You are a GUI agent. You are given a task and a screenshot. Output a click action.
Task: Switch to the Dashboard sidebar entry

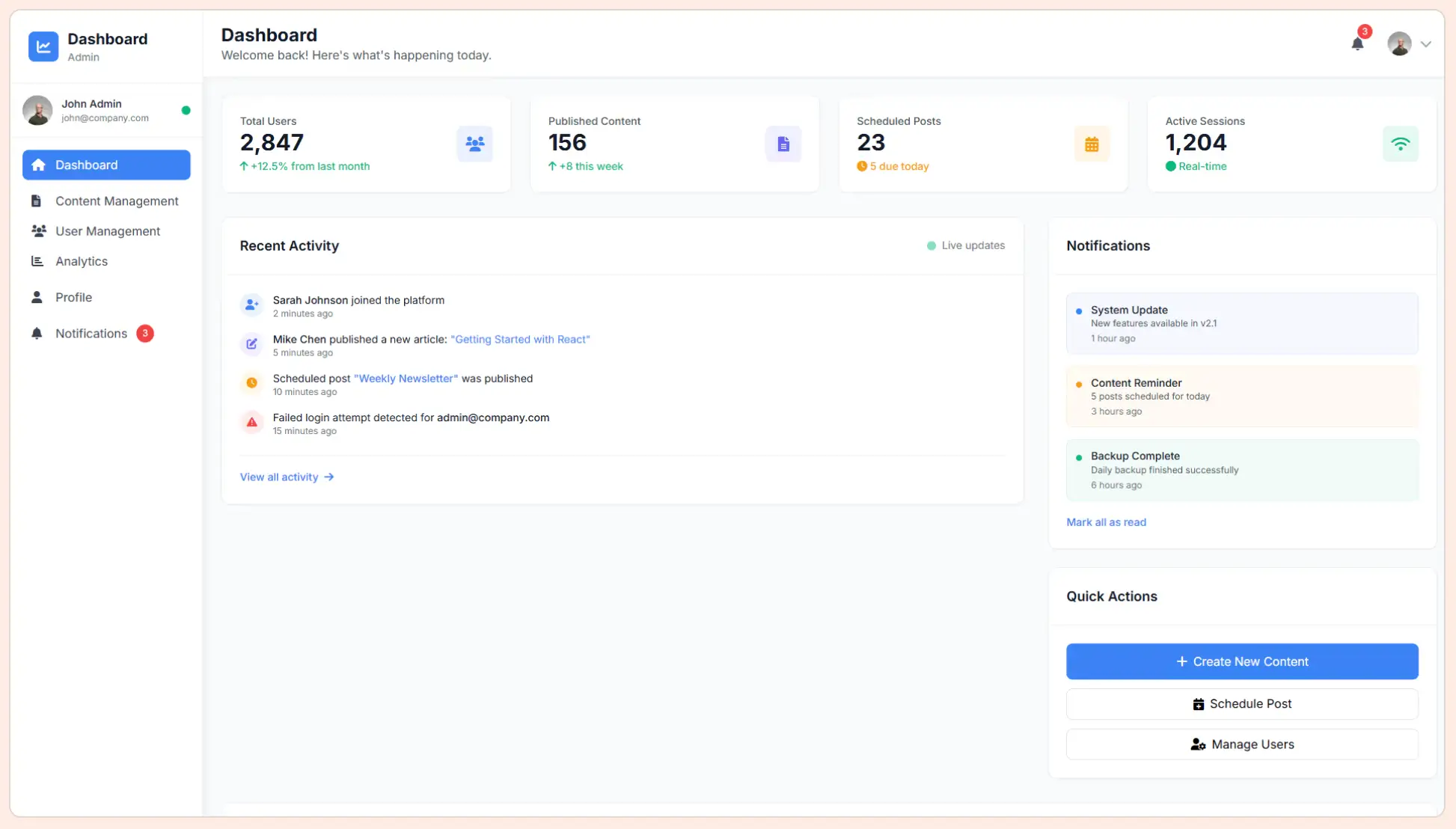point(85,165)
